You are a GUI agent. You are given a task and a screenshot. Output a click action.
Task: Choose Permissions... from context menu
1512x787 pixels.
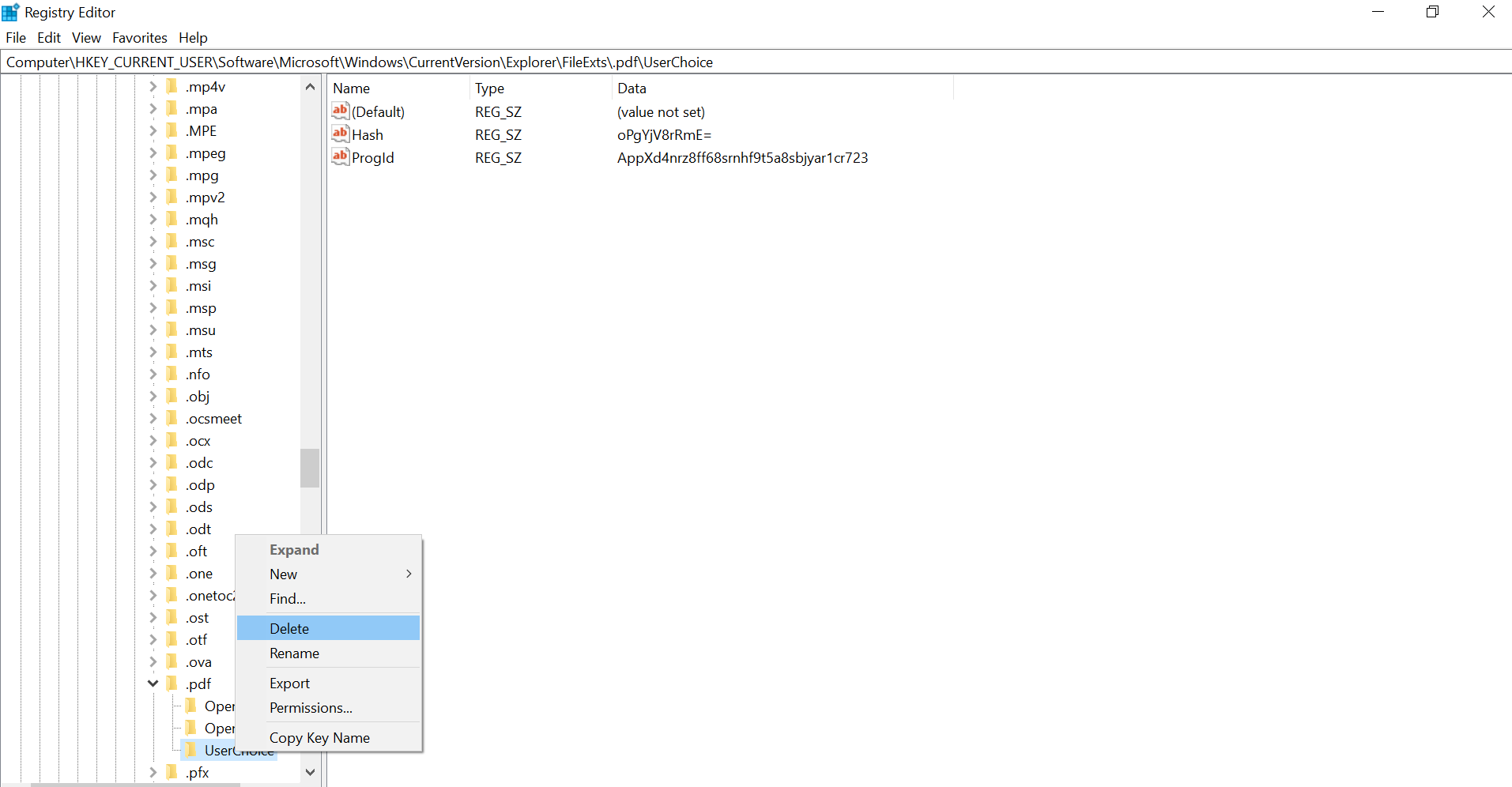pos(311,708)
